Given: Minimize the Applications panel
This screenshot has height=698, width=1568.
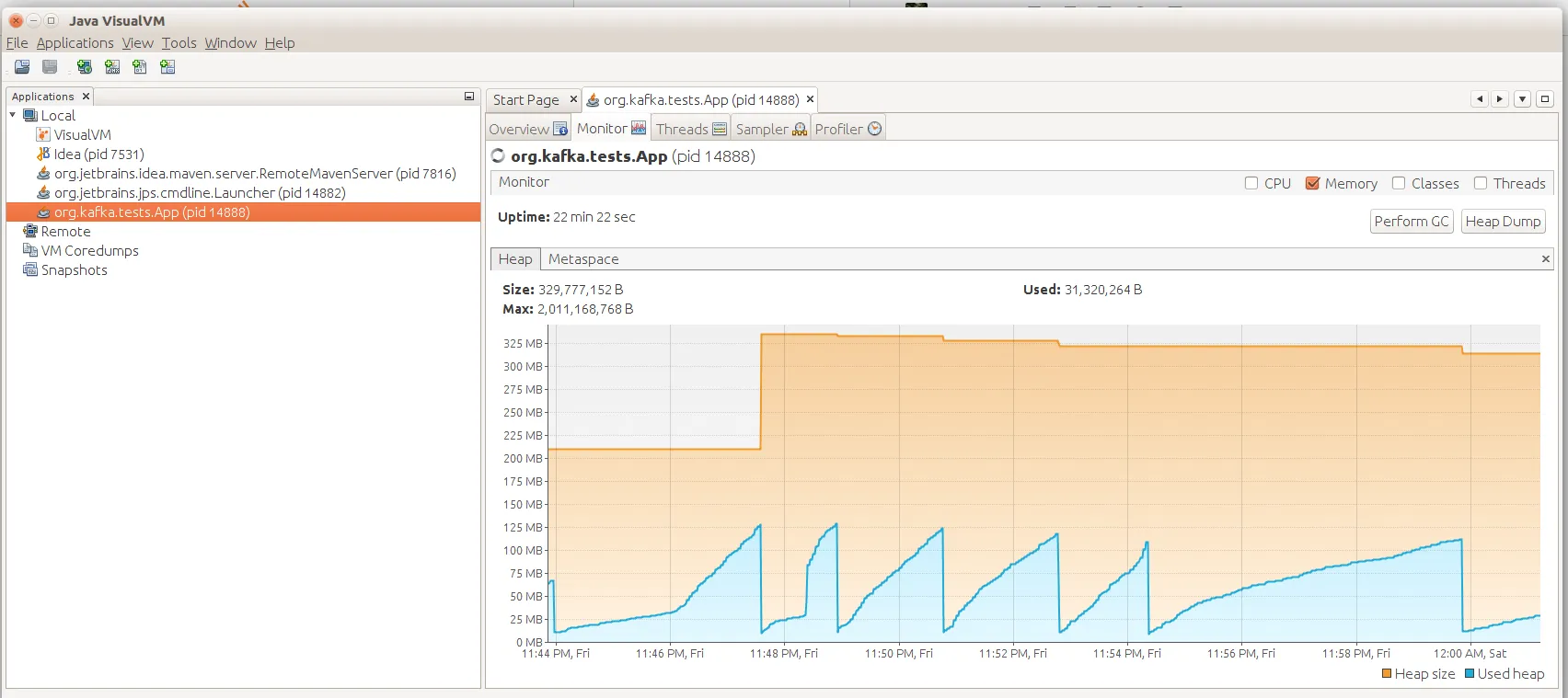Looking at the screenshot, I should click(x=469, y=97).
